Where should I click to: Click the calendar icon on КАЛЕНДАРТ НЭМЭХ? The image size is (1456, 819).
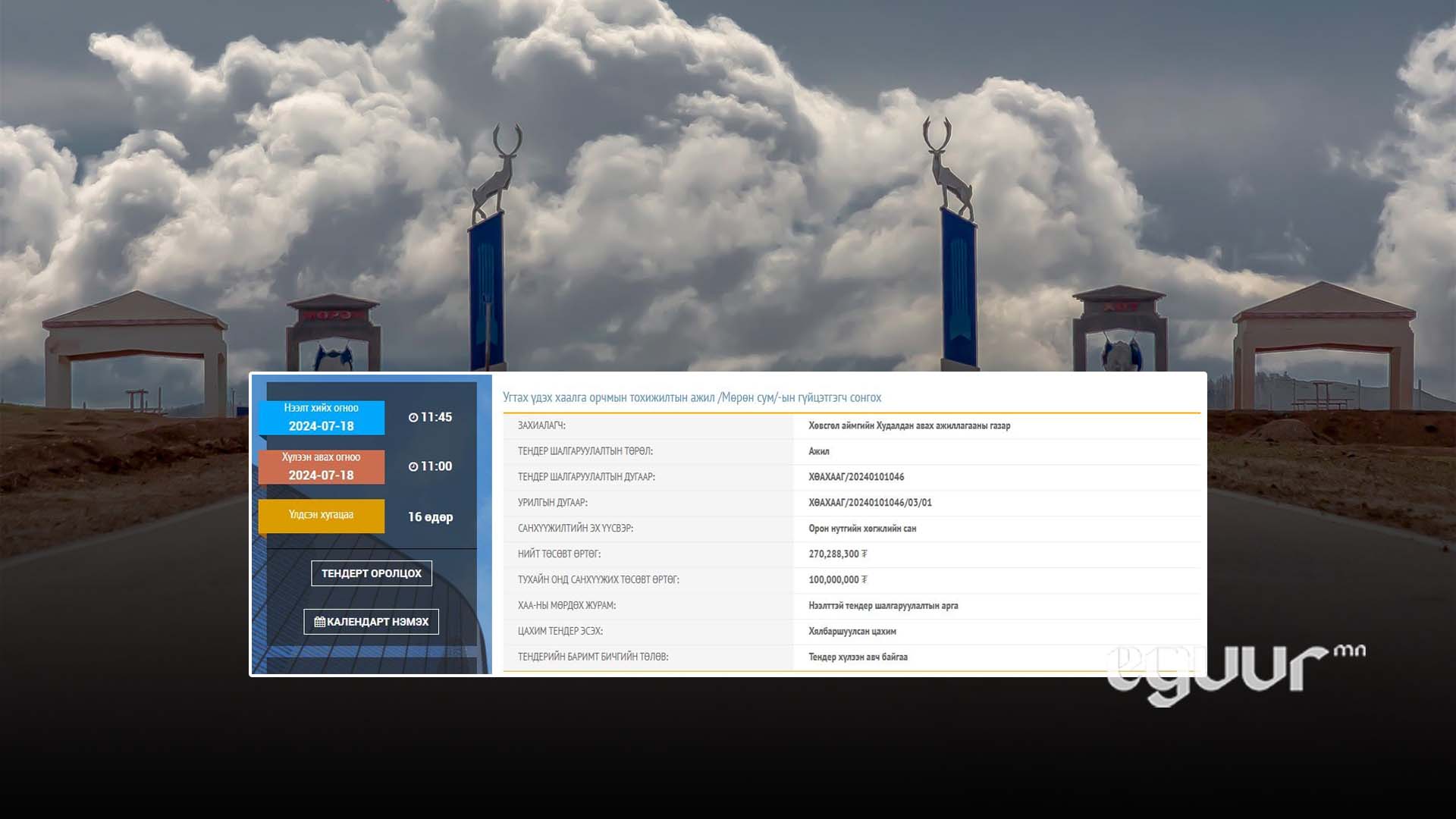[319, 622]
